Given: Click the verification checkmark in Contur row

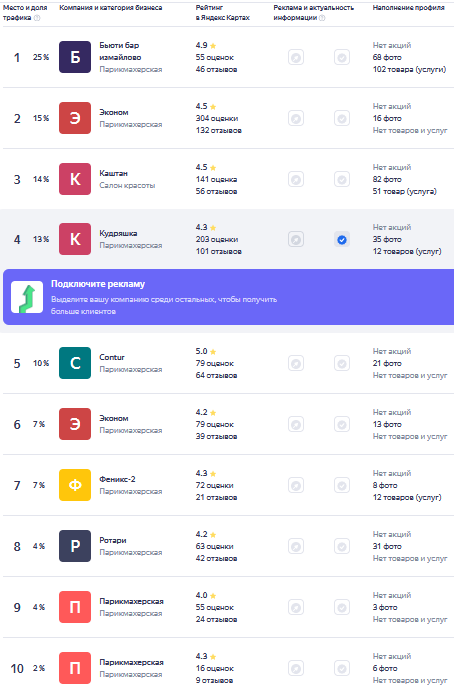Looking at the screenshot, I should [x=342, y=363].
